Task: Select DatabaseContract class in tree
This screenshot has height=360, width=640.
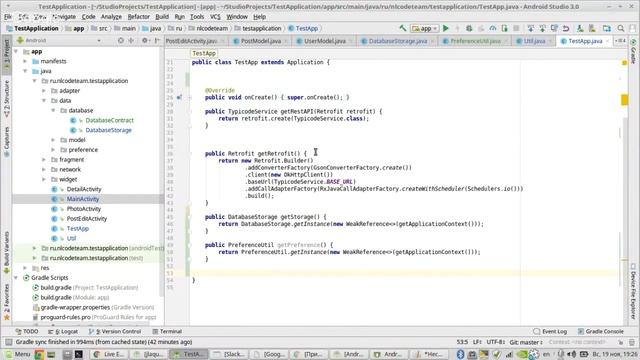Action: (109, 120)
